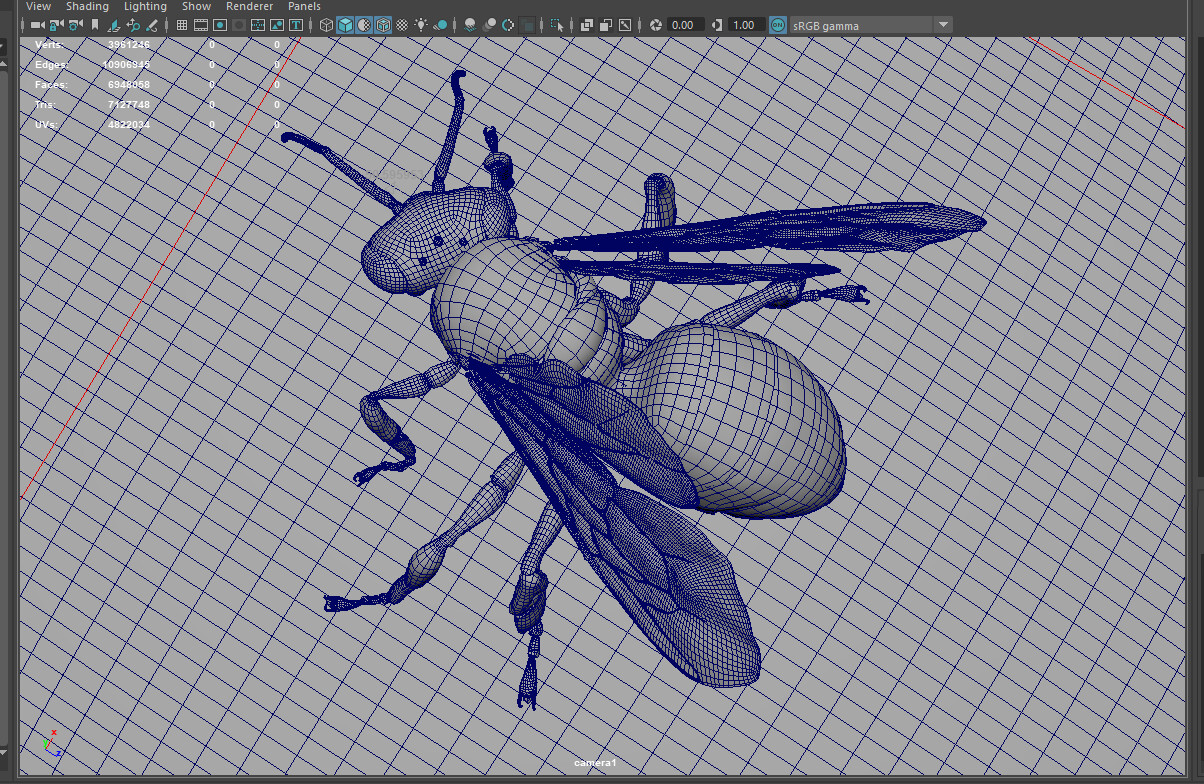The width and height of the screenshot is (1204, 784).
Task: Toggle the viewport Grid icon
Action: tap(181, 25)
